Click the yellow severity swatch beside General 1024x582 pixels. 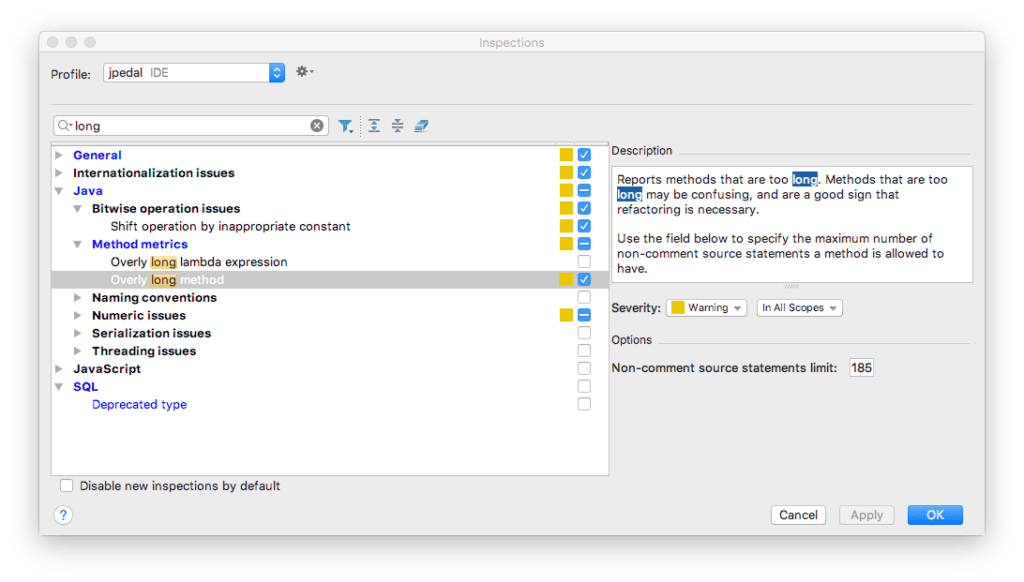[566, 155]
